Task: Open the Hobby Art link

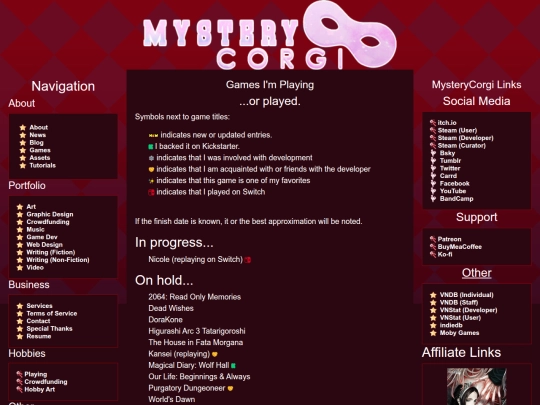Action: (40, 389)
